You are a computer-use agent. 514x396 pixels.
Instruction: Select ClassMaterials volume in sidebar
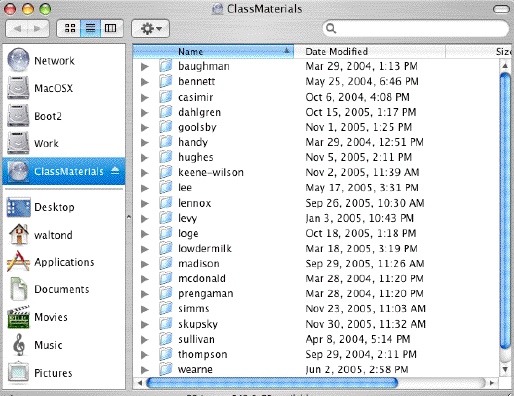coord(63,171)
